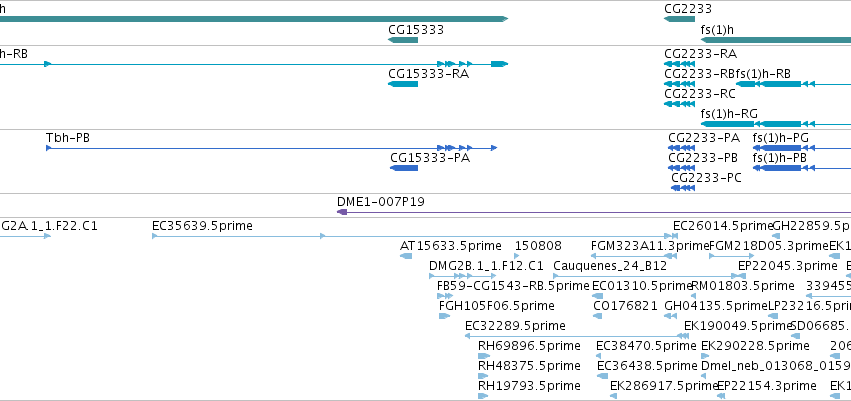Select the fs(1)h-PG protein feature
Viewport: 851px width, 401px height.
(x=802, y=148)
